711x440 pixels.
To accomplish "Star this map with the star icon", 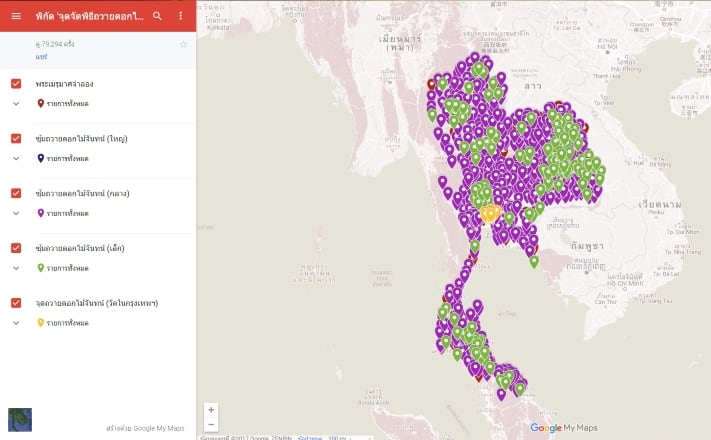I will coord(183,45).
